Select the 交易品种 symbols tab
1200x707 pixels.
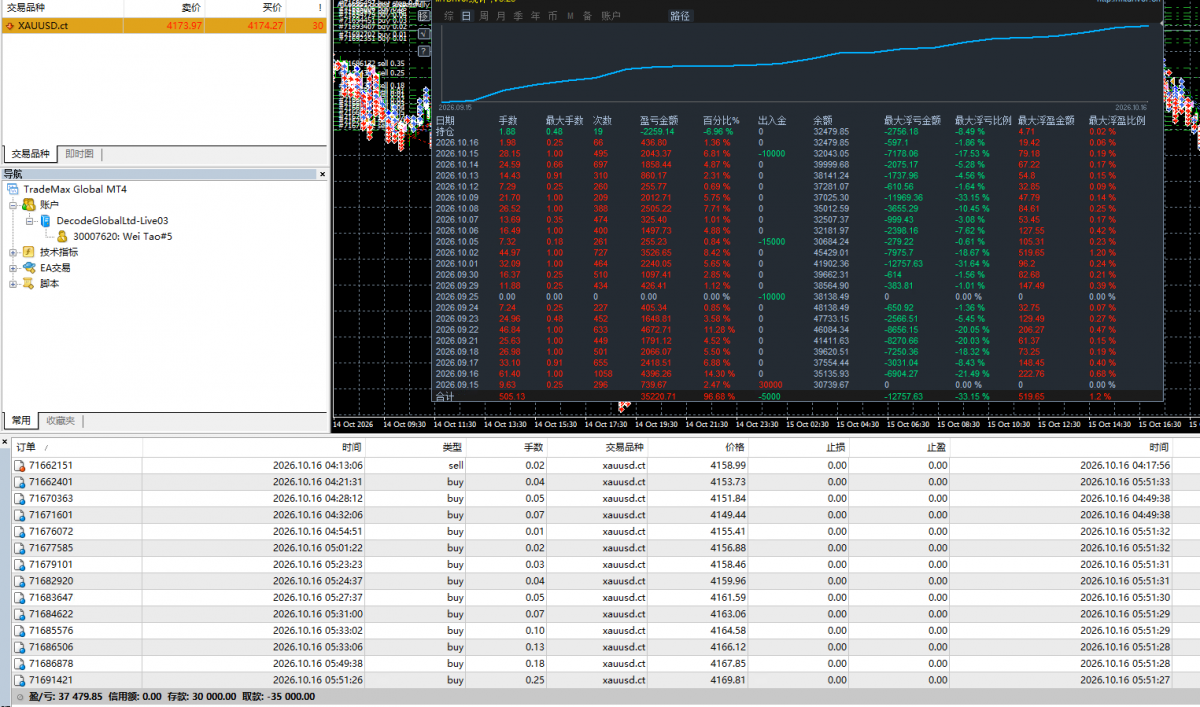coord(30,154)
